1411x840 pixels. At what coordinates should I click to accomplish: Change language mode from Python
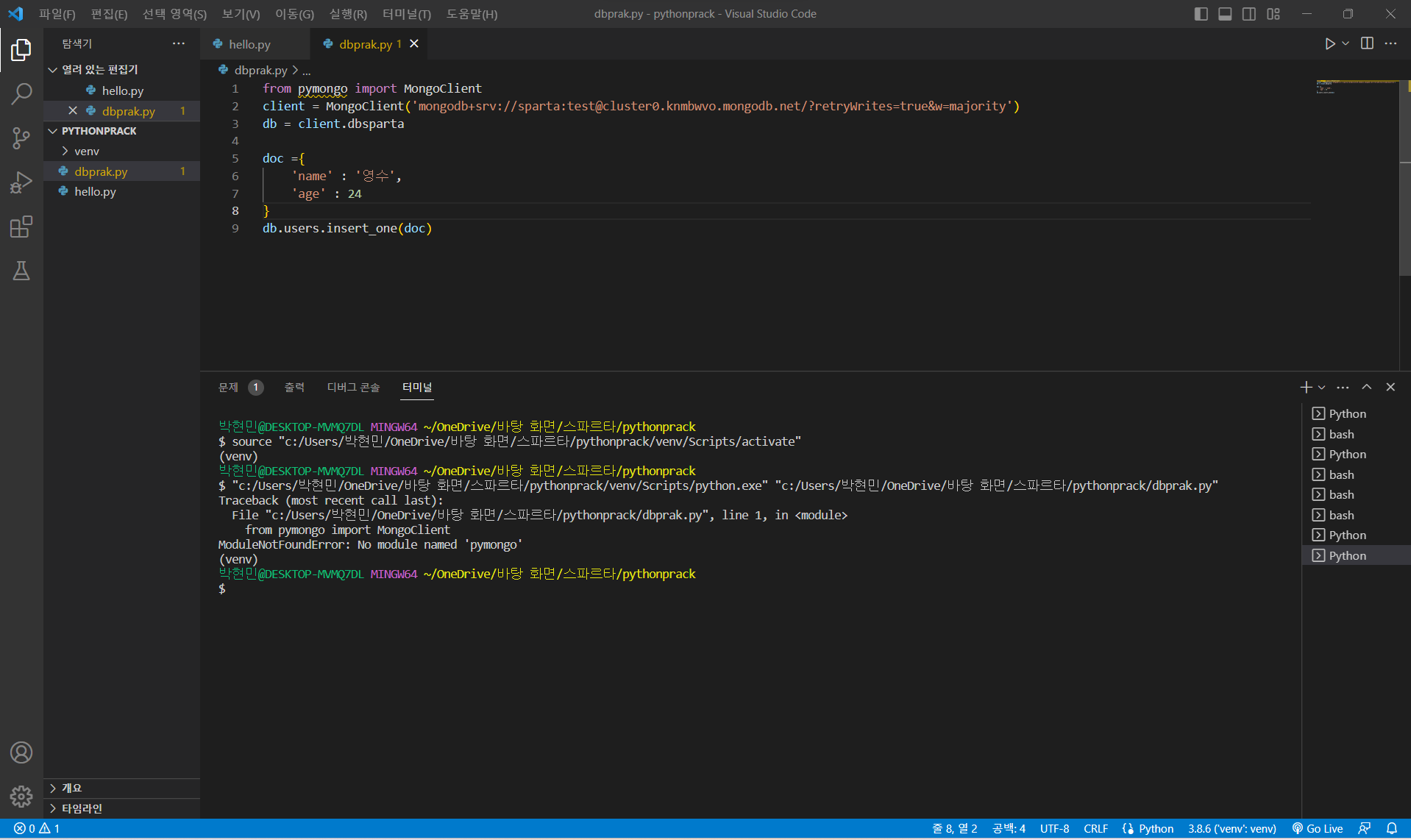pos(1156,829)
